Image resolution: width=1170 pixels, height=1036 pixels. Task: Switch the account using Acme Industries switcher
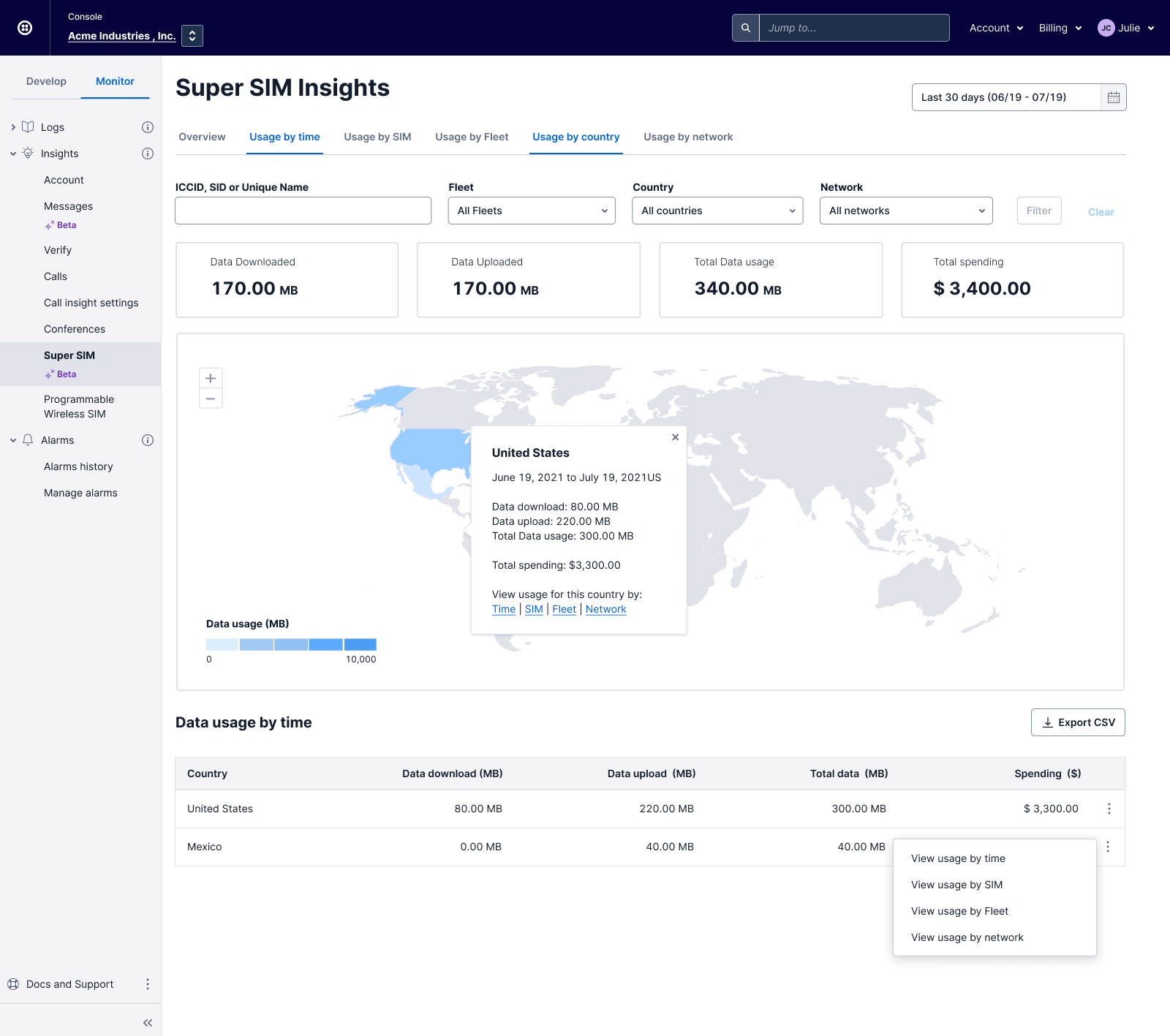click(192, 36)
